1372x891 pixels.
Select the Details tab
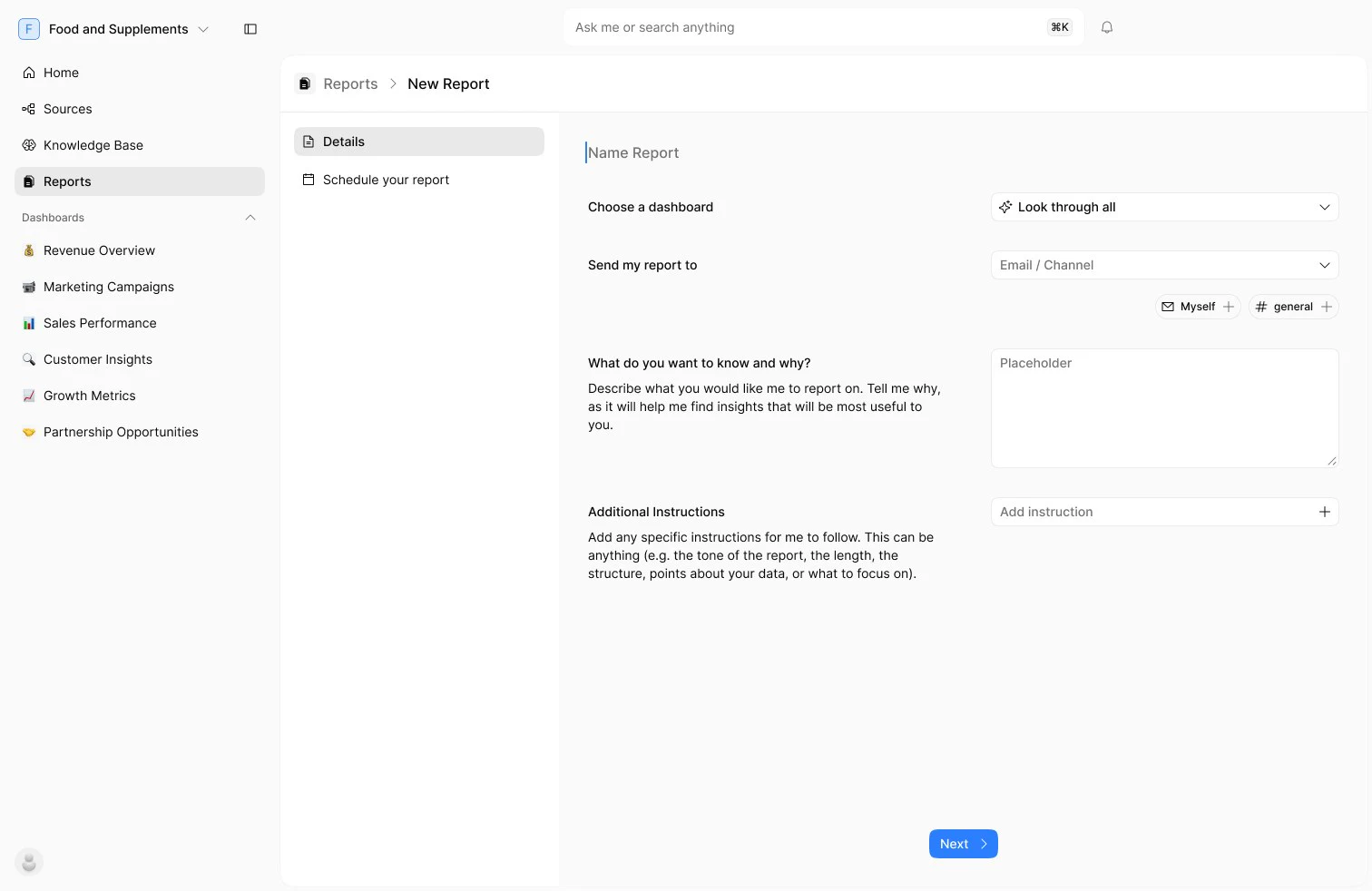point(419,142)
